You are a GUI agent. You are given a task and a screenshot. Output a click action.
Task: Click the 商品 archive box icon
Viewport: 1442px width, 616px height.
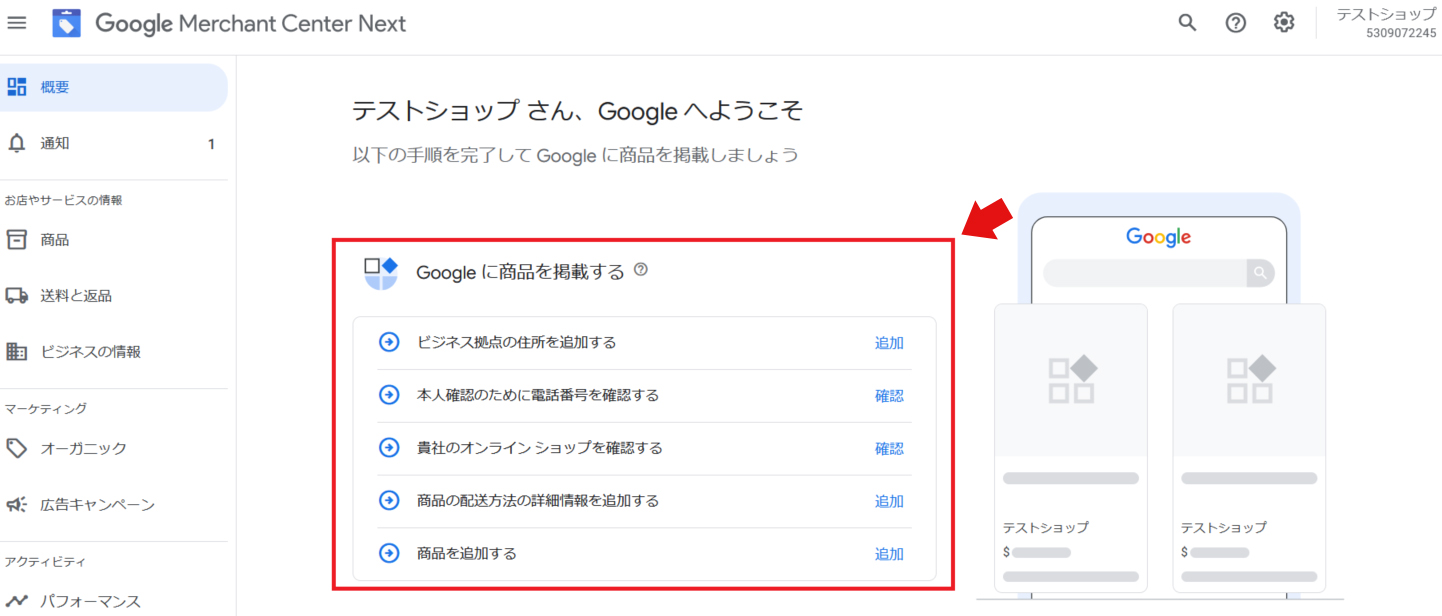click(17, 240)
